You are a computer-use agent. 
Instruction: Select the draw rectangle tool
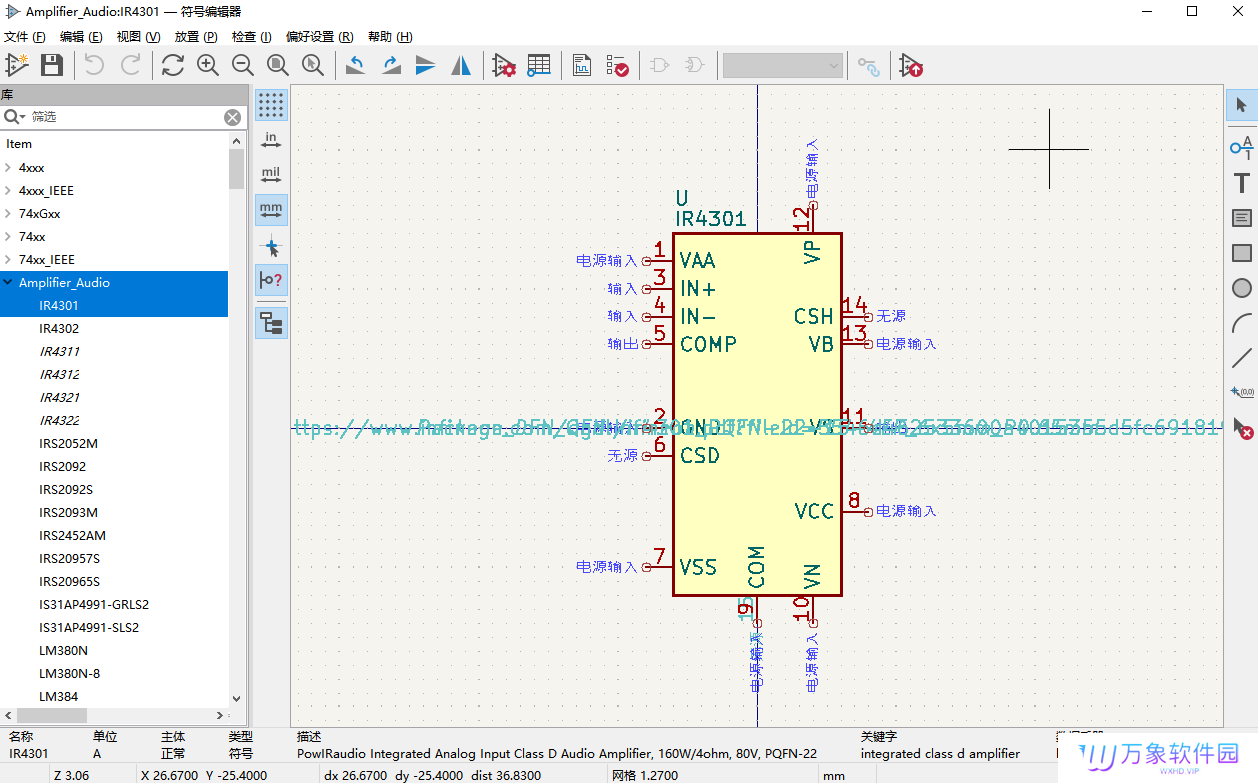coord(1242,253)
